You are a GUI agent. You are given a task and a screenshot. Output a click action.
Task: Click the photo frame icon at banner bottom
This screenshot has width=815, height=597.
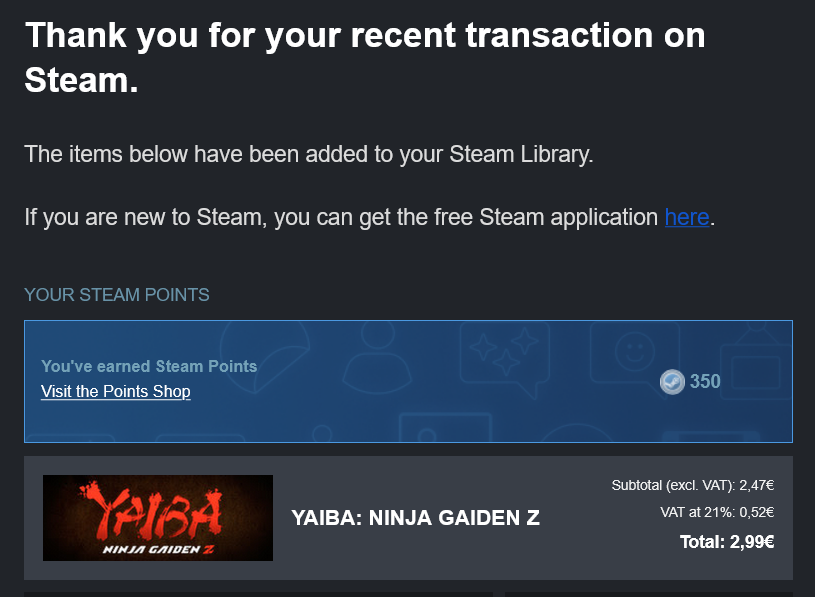coord(445,428)
